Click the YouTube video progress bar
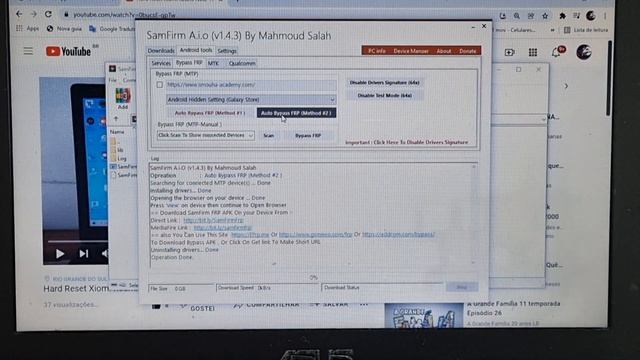Image resolution: width=640 pixels, height=360 pixels. [78, 242]
